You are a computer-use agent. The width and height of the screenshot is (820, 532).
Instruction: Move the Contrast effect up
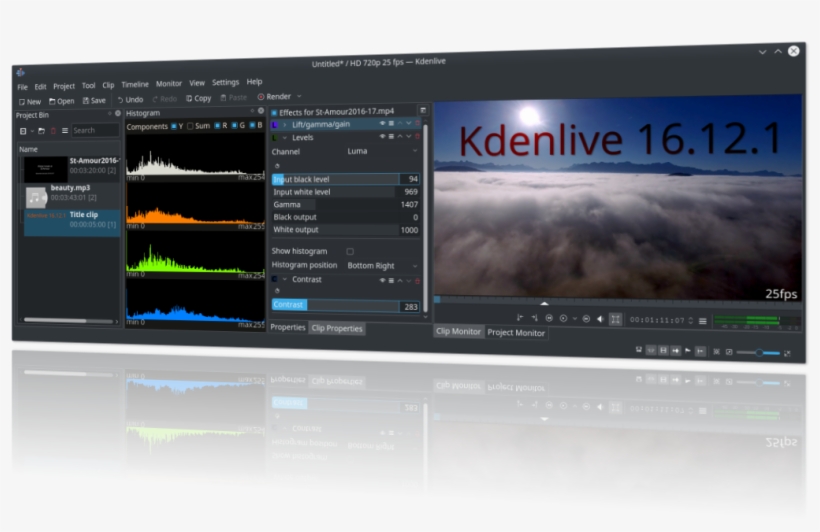[x=400, y=281]
